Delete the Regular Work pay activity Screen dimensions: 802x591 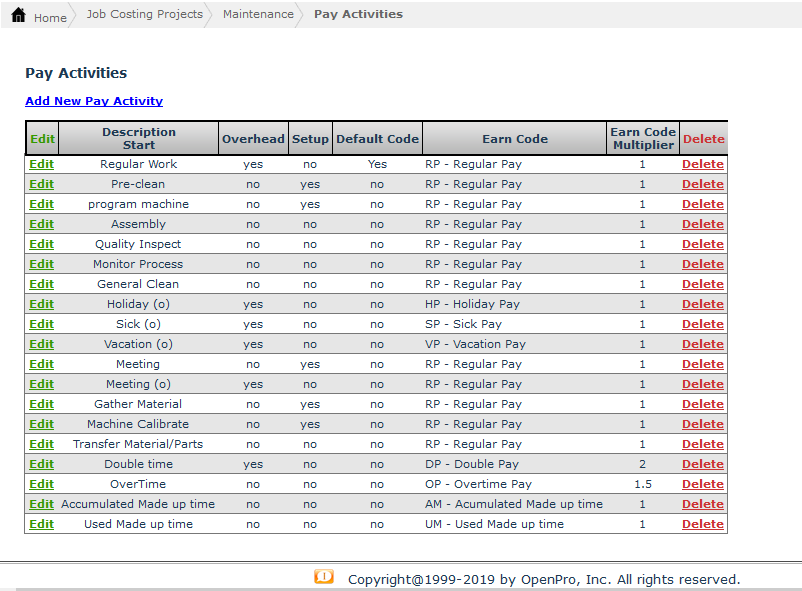click(x=702, y=164)
